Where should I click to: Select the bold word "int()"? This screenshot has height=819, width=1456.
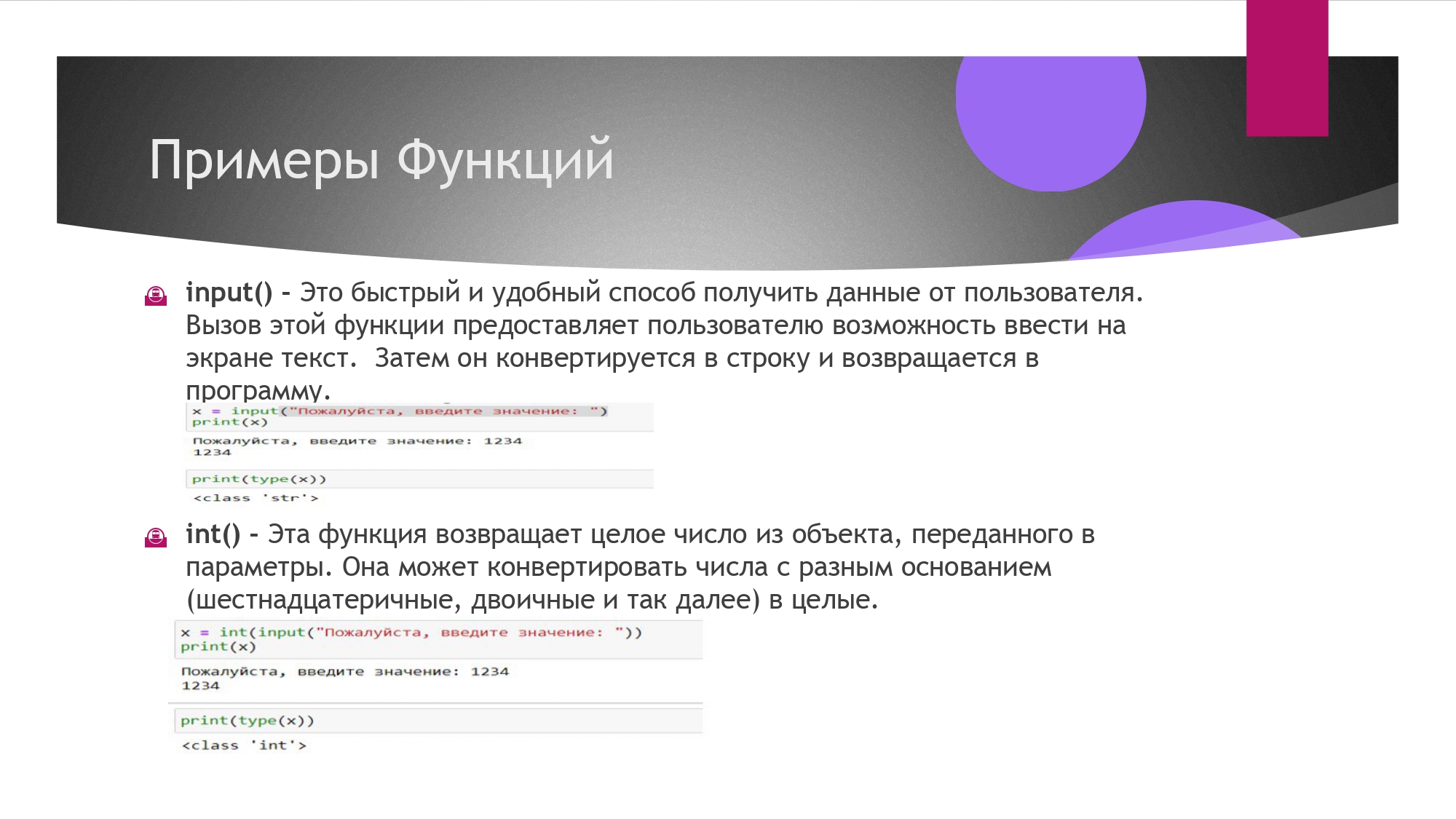coord(213,534)
